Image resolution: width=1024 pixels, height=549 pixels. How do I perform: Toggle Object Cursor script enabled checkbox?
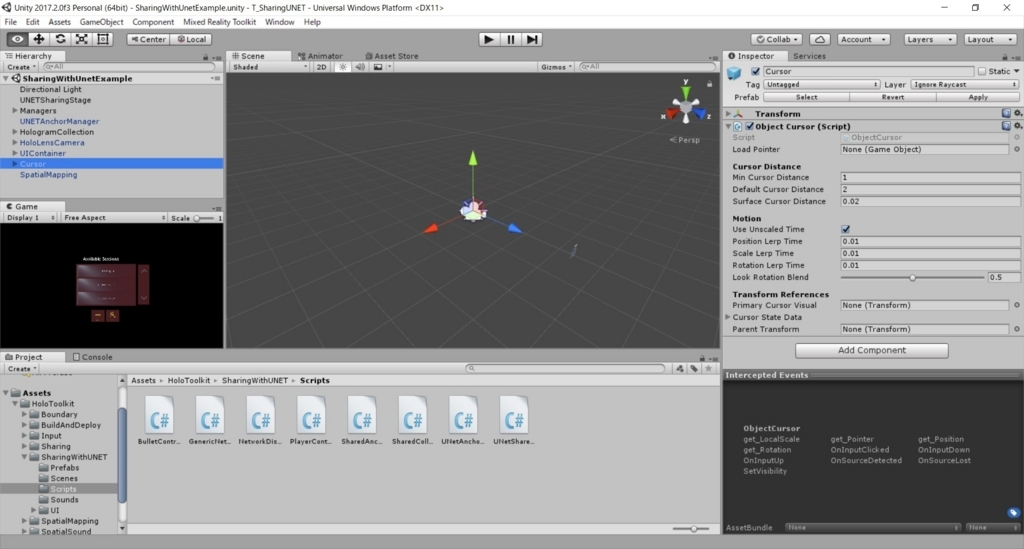point(750,126)
